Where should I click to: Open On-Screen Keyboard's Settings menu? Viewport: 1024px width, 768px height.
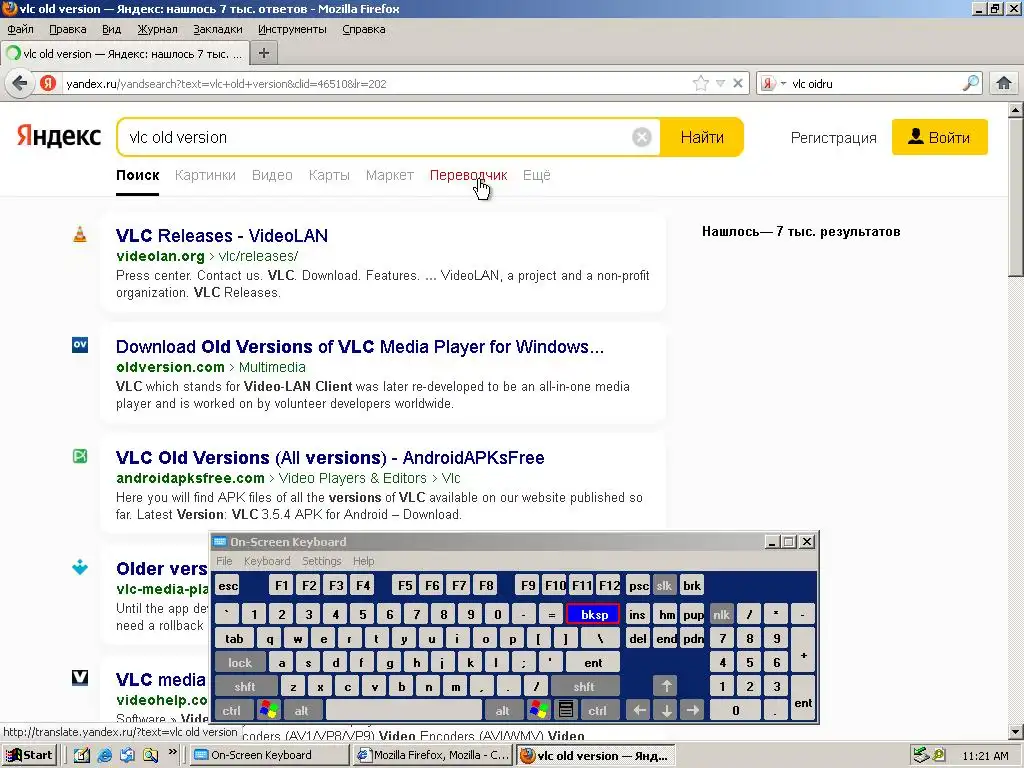pyautogui.click(x=321, y=561)
